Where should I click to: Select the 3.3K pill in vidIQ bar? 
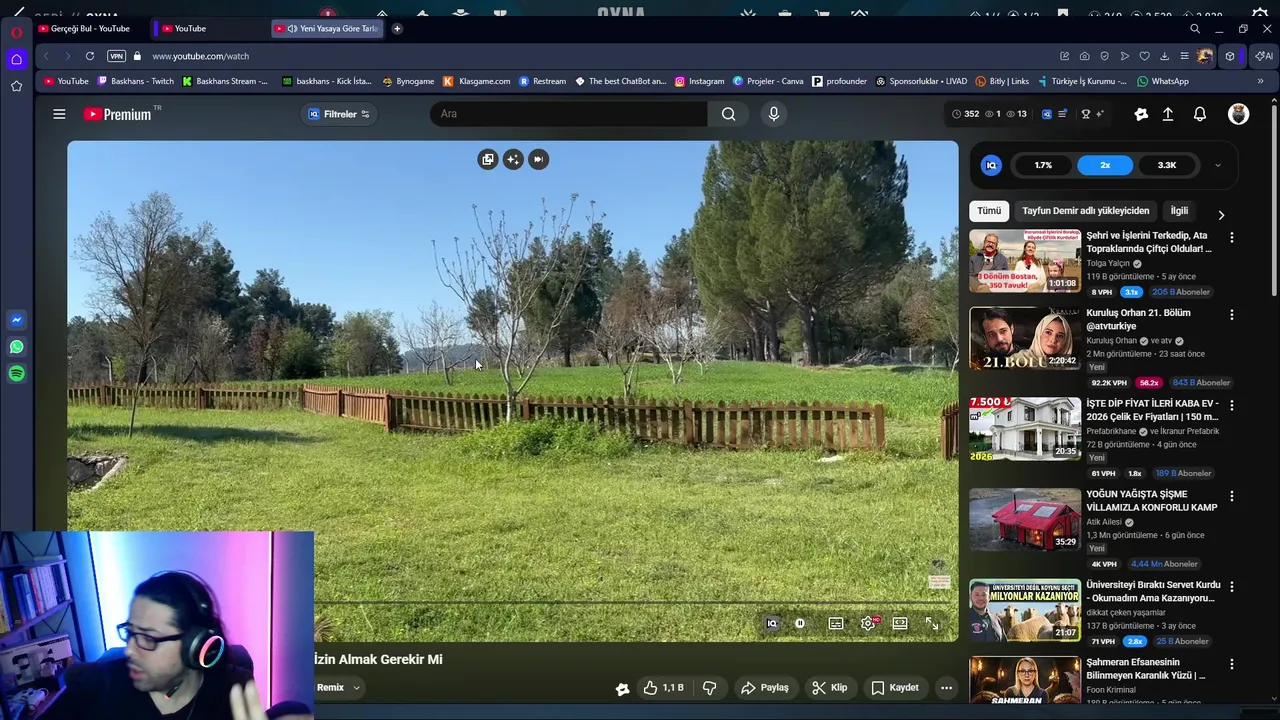[1167, 165]
